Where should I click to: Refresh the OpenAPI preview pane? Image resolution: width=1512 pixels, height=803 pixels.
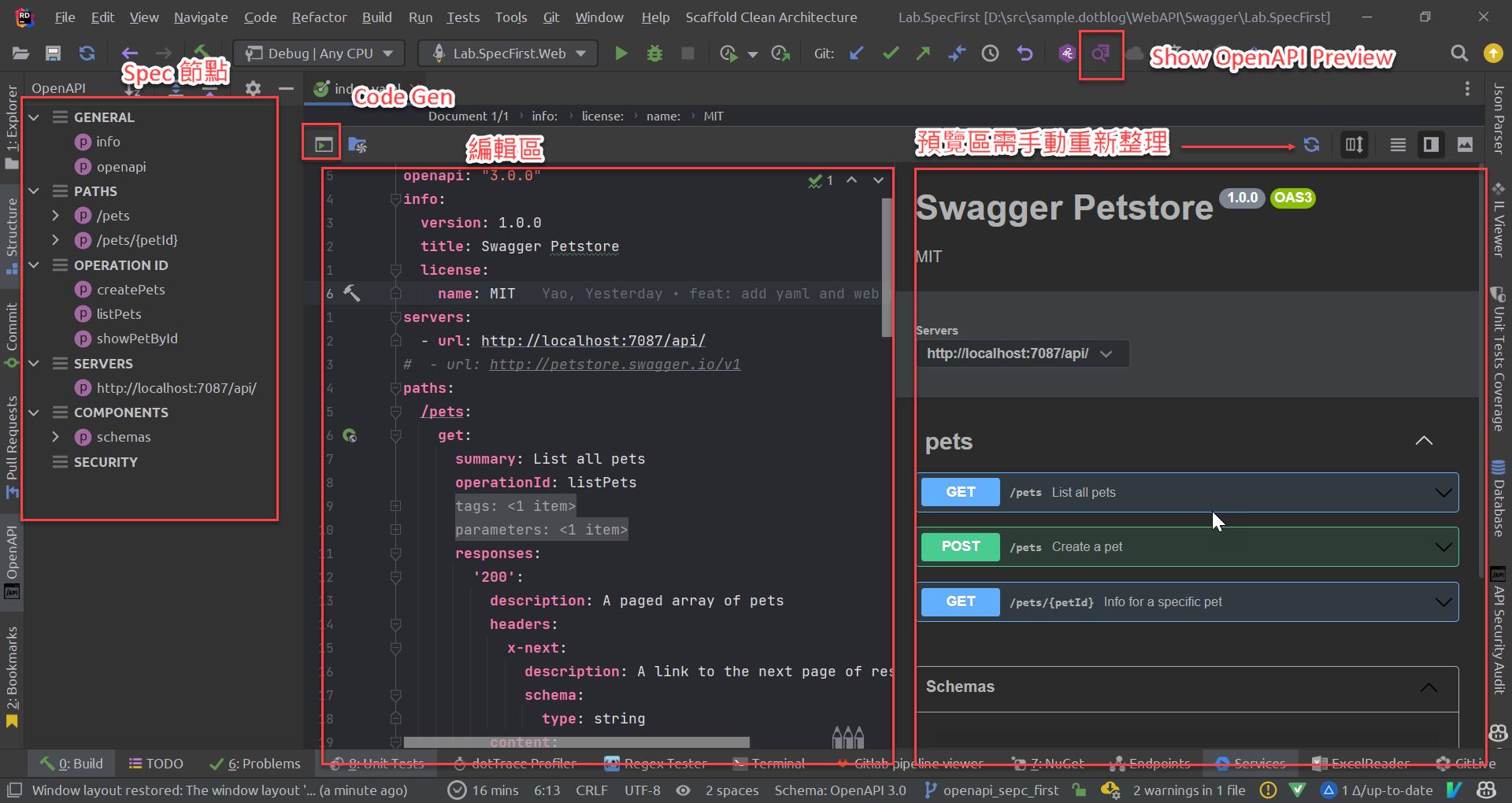[1311, 144]
